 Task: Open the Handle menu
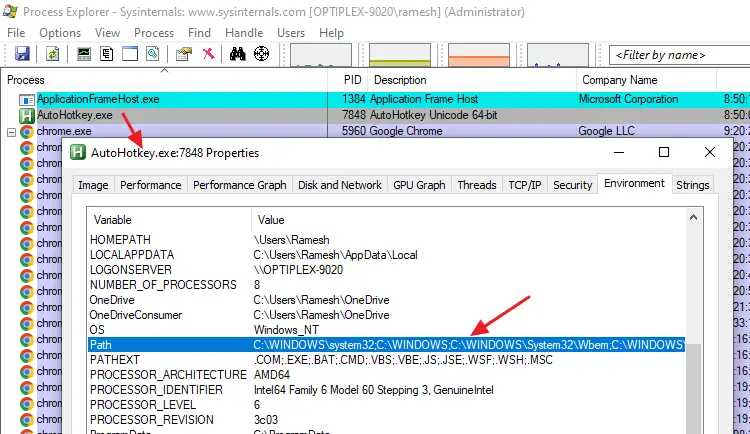[244, 33]
